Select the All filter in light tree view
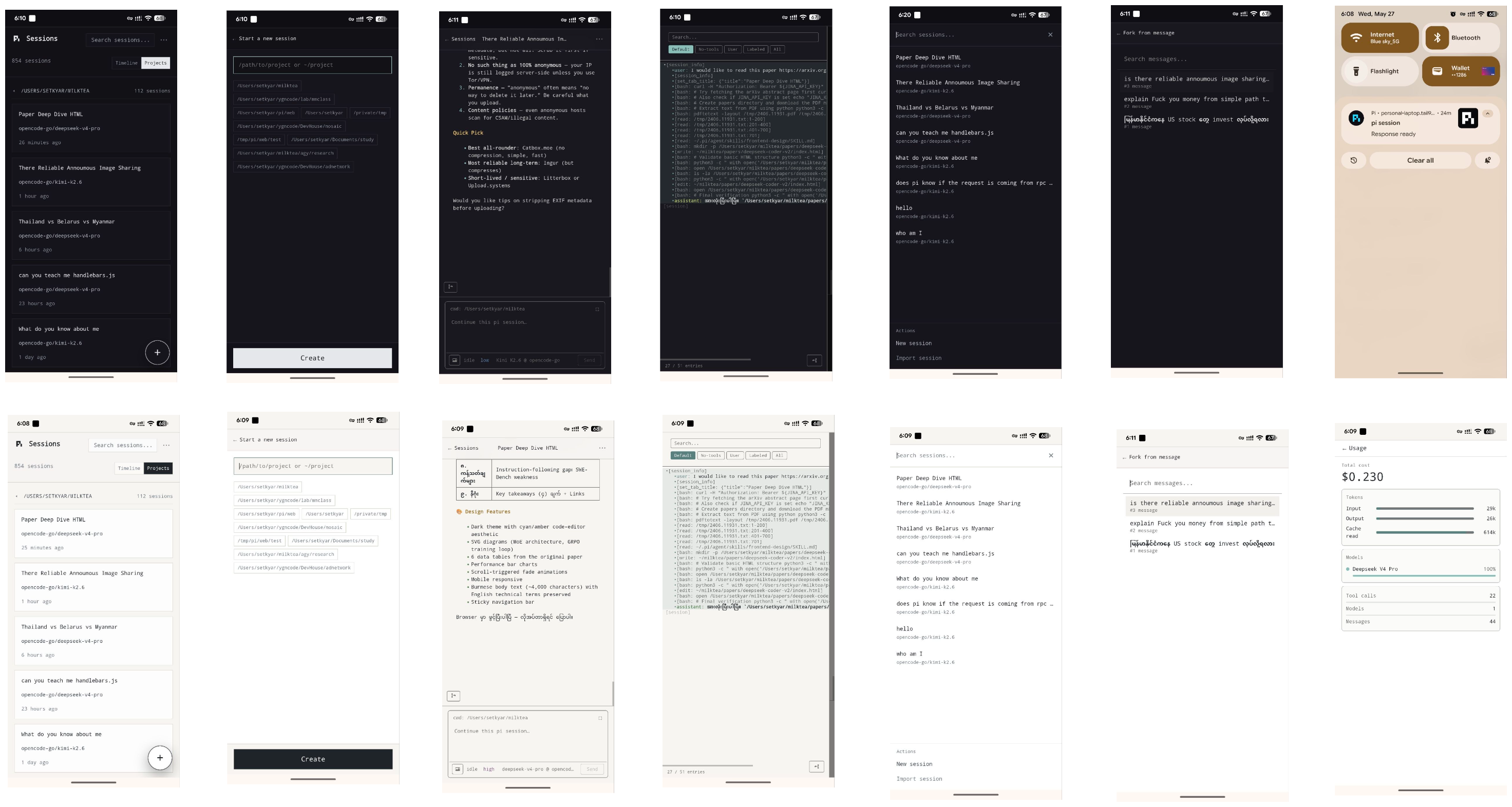1512x807 pixels. pyautogui.click(x=780, y=455)
